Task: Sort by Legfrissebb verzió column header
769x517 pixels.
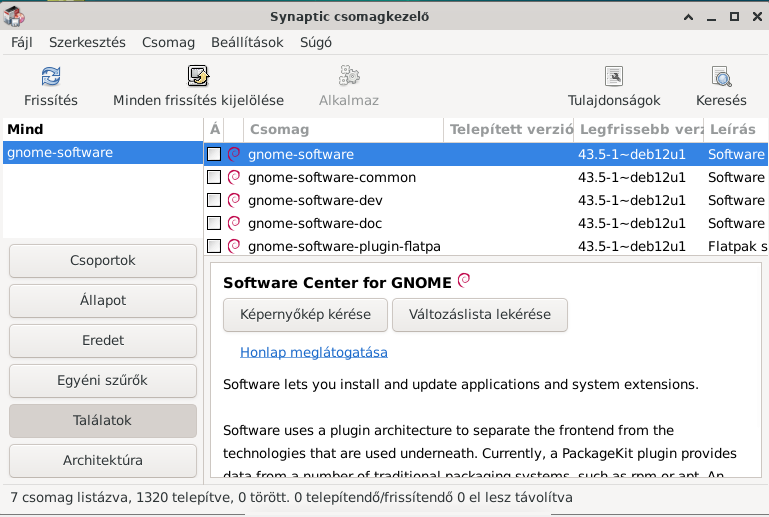Action: pos(639,129)
